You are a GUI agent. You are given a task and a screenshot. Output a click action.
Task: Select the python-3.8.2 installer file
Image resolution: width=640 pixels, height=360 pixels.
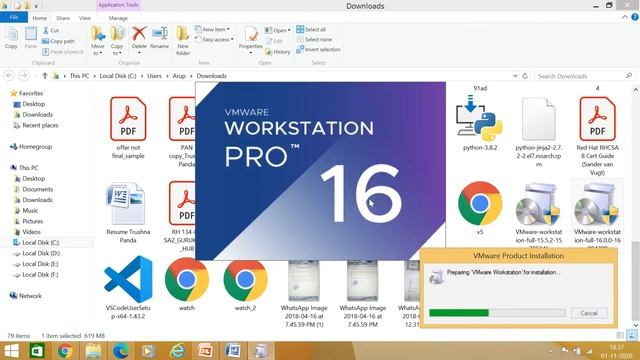(x=480, y=123)
